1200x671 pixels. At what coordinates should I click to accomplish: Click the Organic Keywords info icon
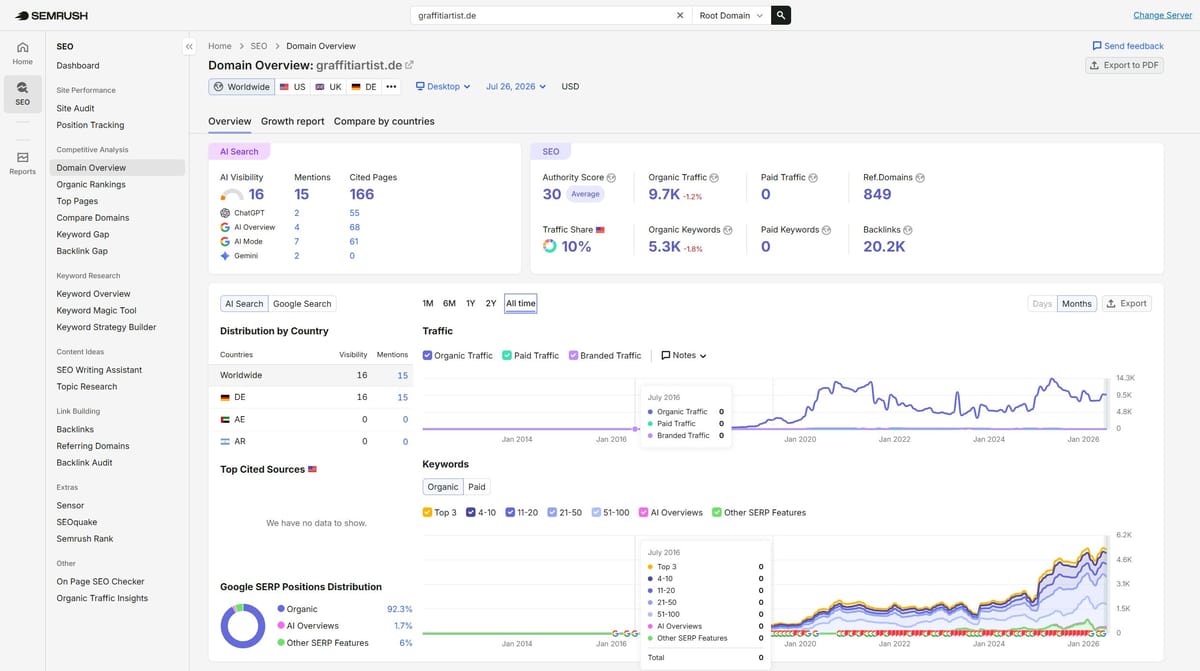click(x=728, y=230)
